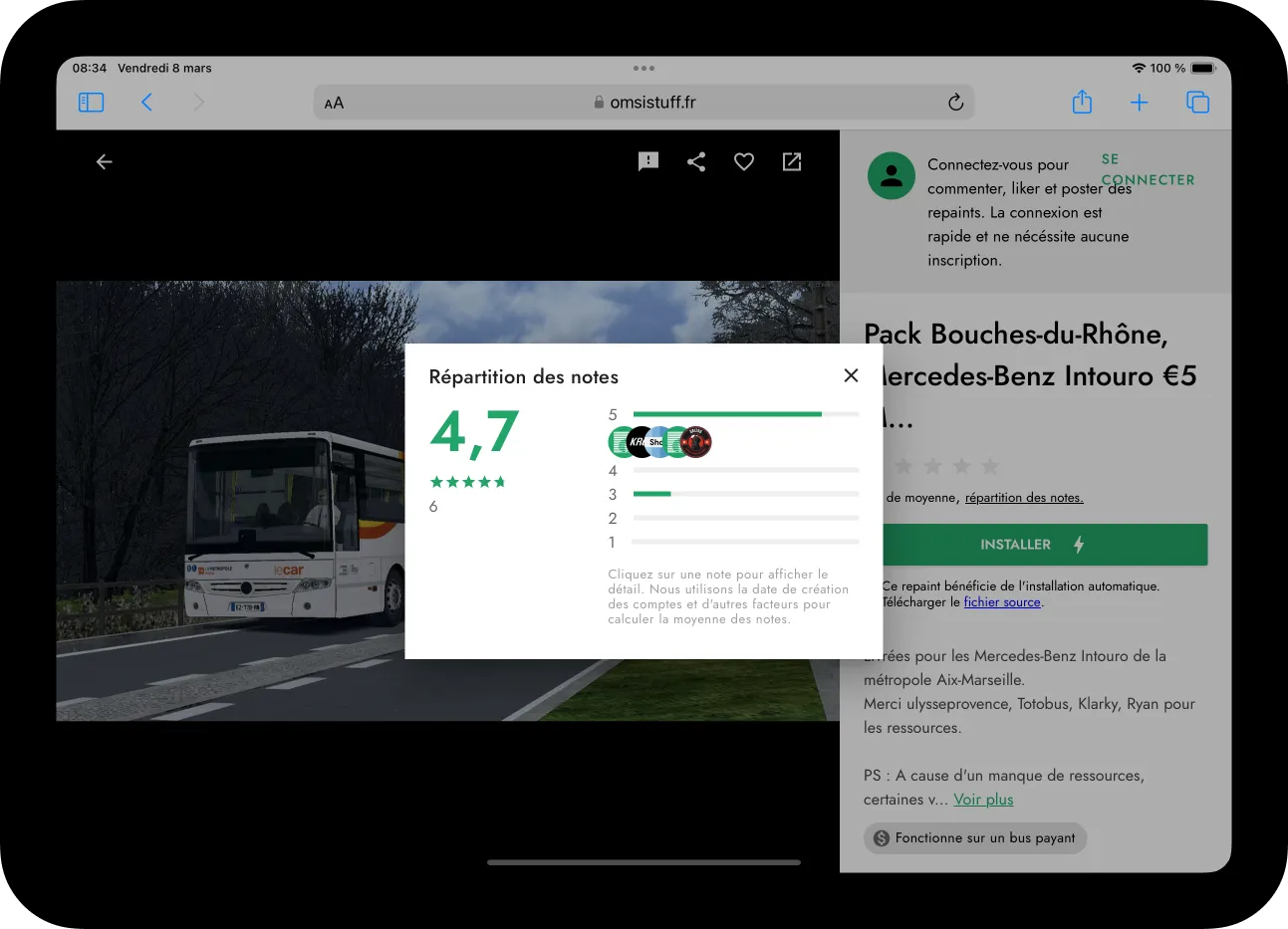Tap the omsistuff.fr address bar

coord(644,103)
